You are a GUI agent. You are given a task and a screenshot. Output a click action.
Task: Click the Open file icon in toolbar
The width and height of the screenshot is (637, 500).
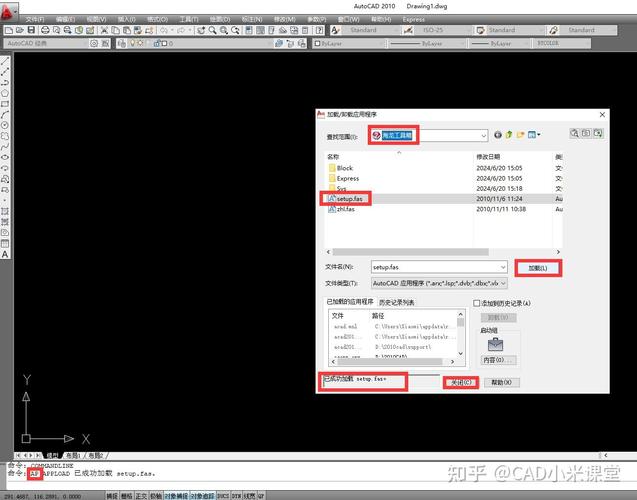[20, 30]
